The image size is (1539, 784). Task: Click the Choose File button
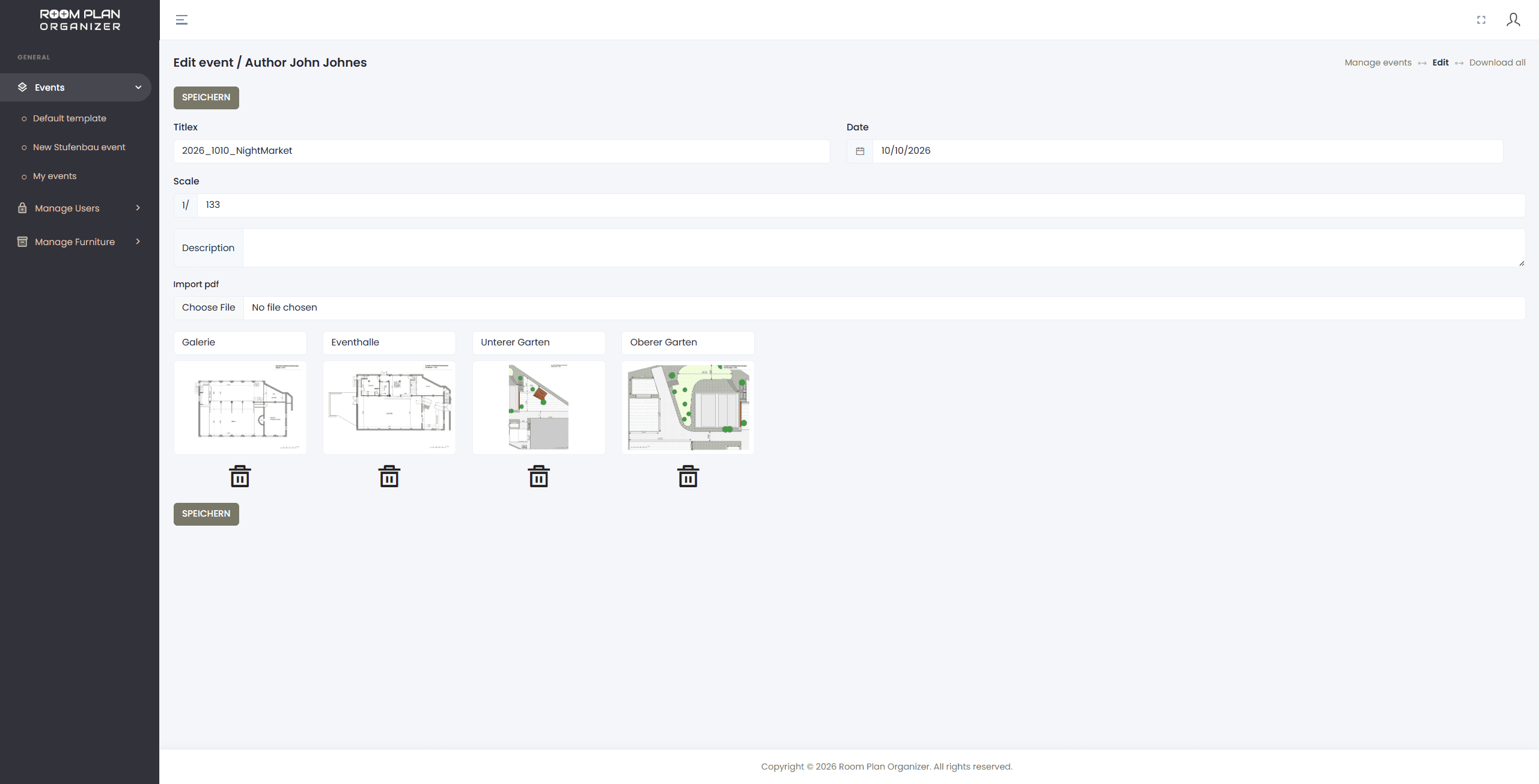[x=209, y=308]
